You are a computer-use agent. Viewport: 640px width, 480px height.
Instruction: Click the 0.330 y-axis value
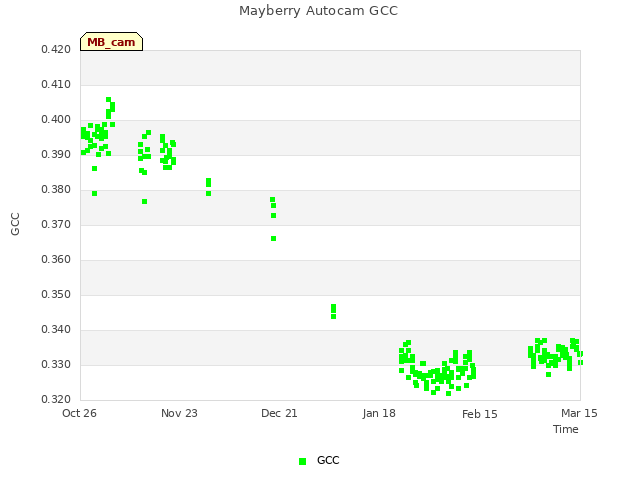pyautogui.click(x=56, y=364)
